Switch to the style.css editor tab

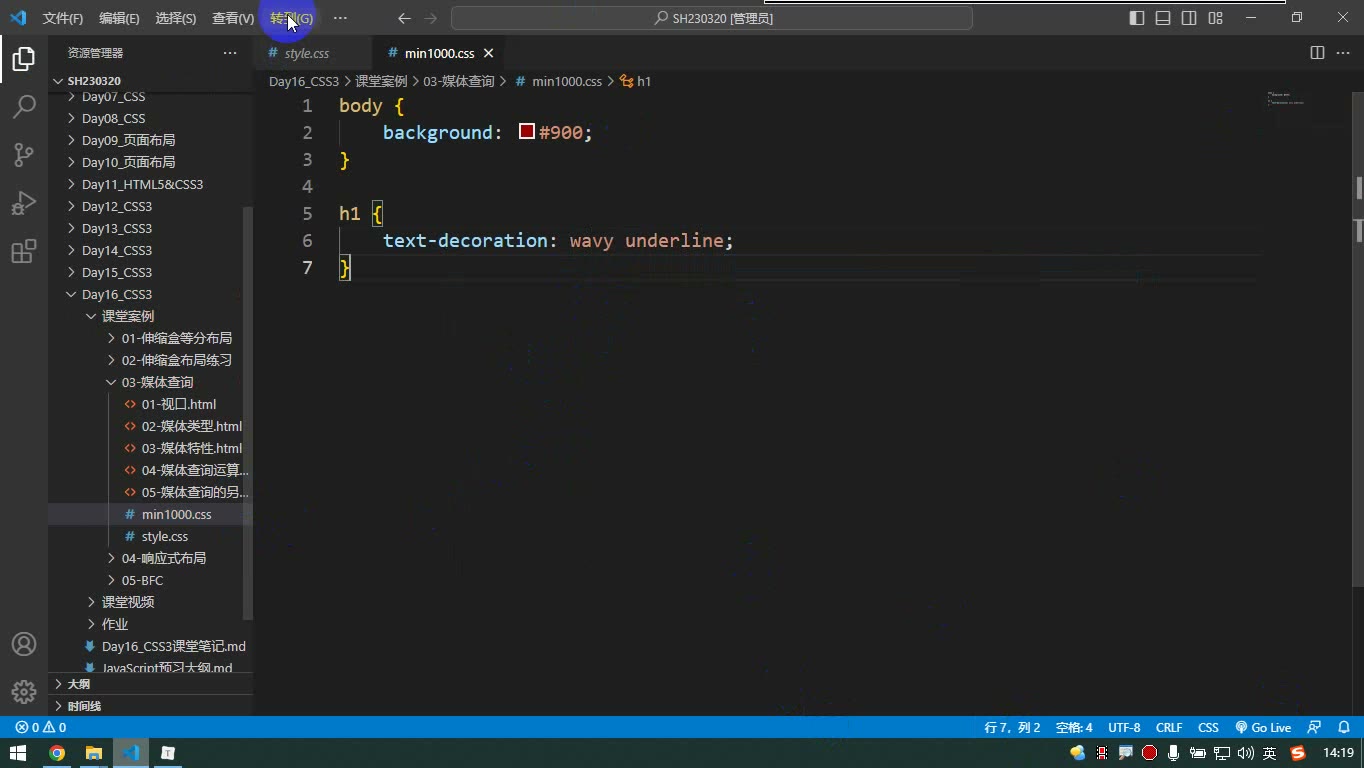point(306,53)
